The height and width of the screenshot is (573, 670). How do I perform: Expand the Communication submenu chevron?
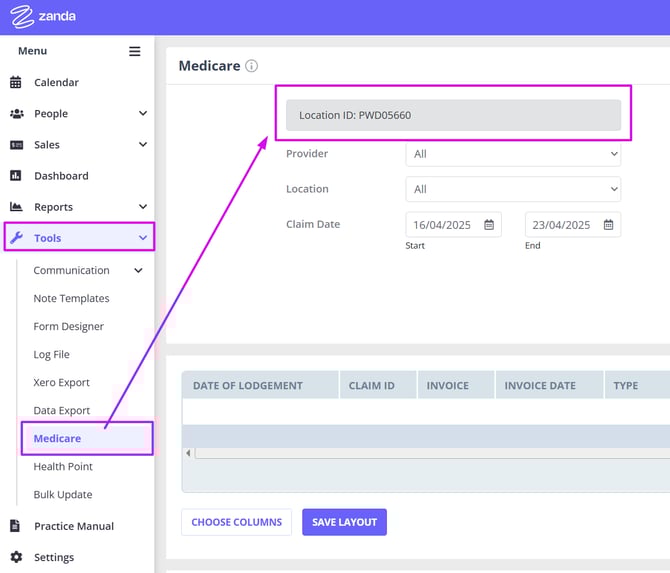click(138, 271)
